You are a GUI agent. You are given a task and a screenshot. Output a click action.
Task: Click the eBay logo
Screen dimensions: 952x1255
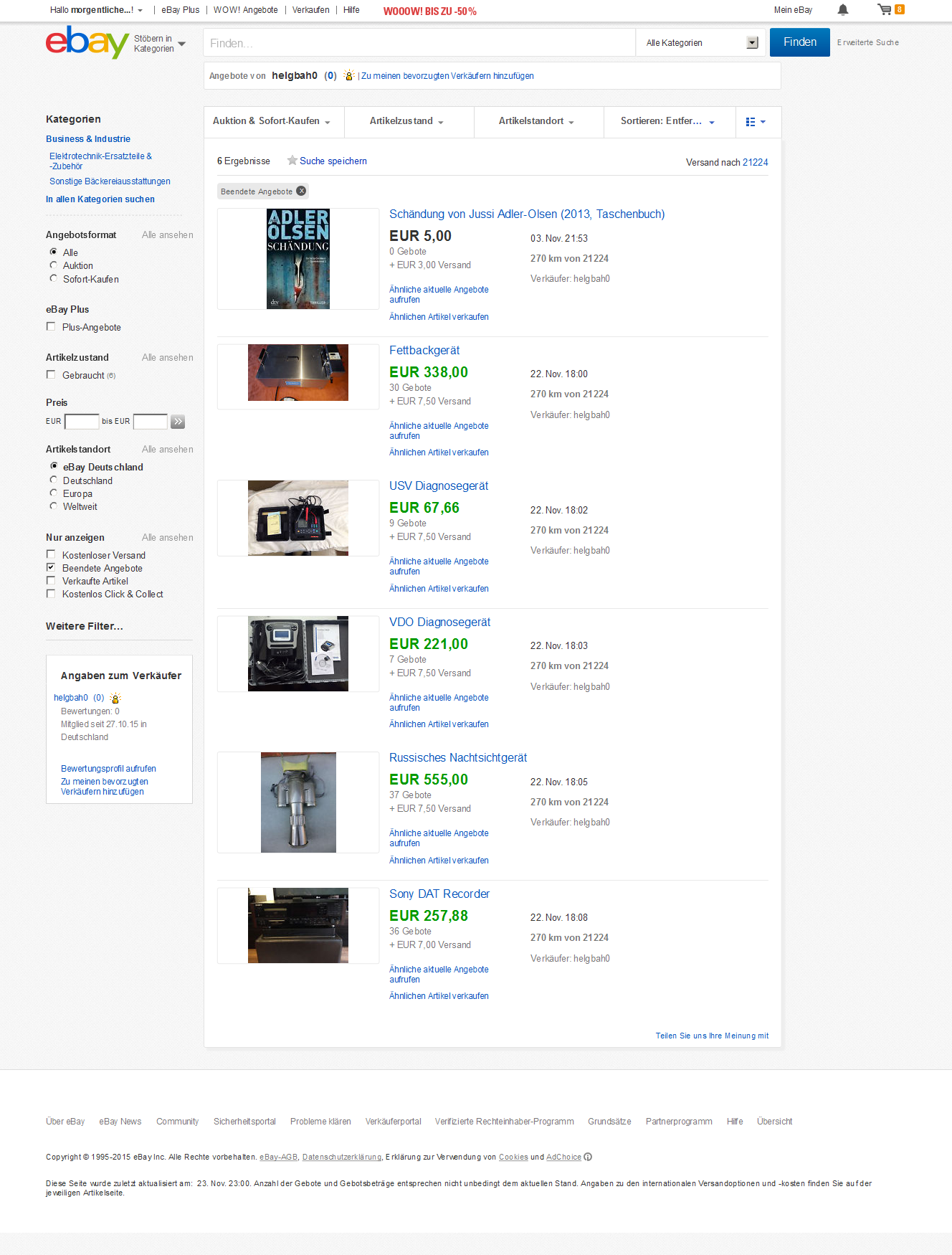click(87, 42)
